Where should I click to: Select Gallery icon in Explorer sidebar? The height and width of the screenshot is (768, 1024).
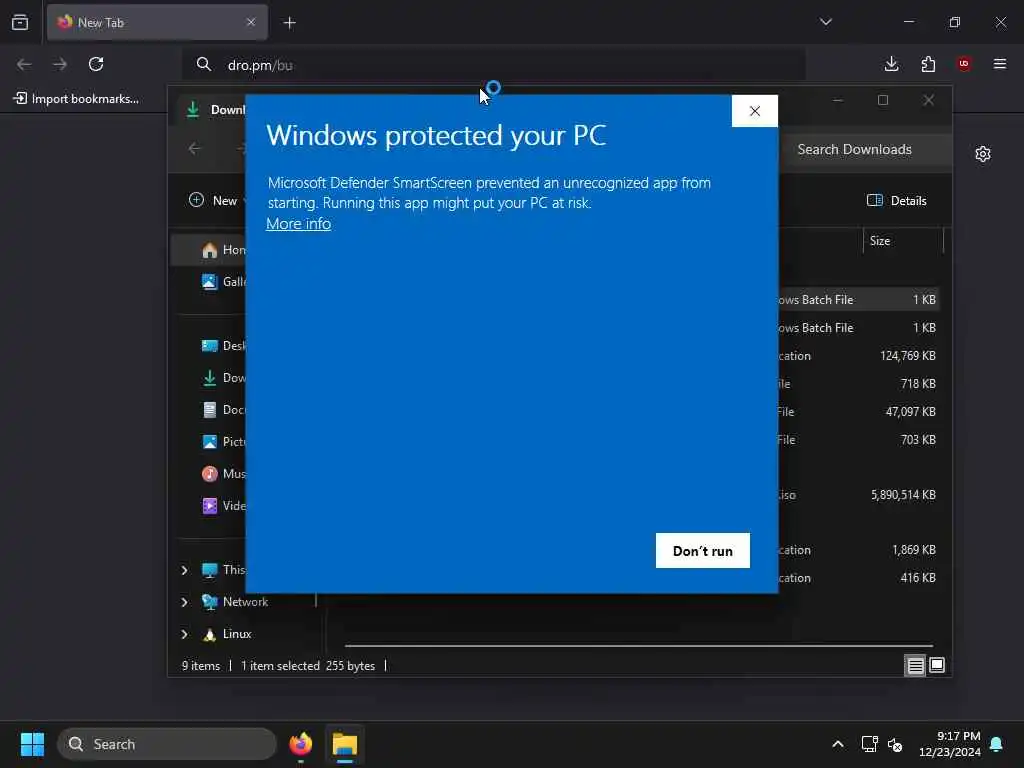[x=209, y=282]
